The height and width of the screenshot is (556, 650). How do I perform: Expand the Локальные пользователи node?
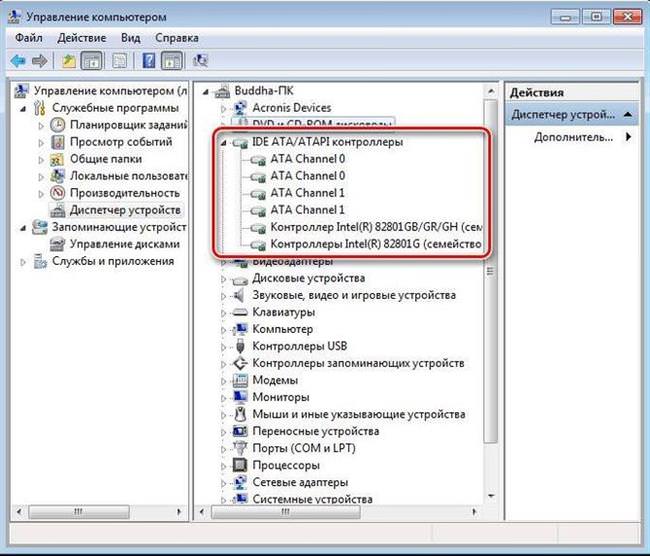[x=41, y=177]
